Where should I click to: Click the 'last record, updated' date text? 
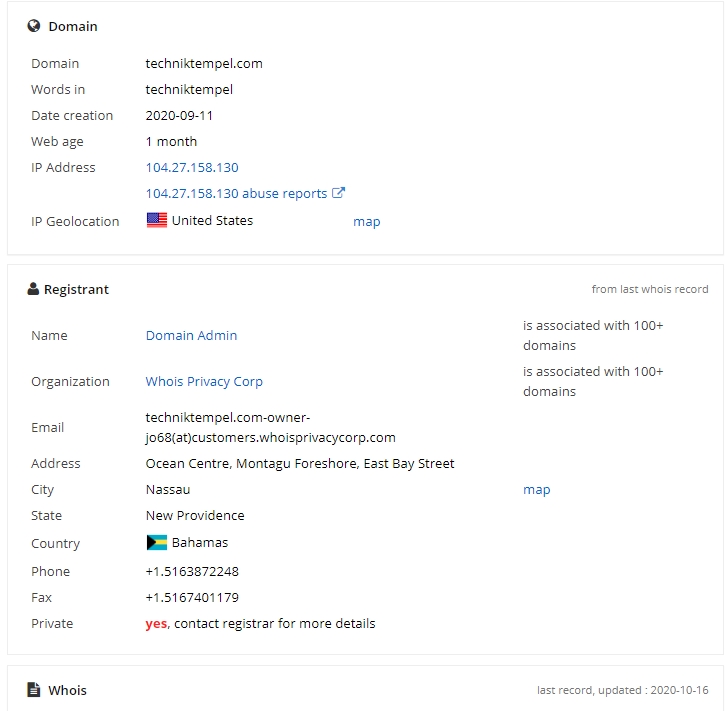pos(623,690)
